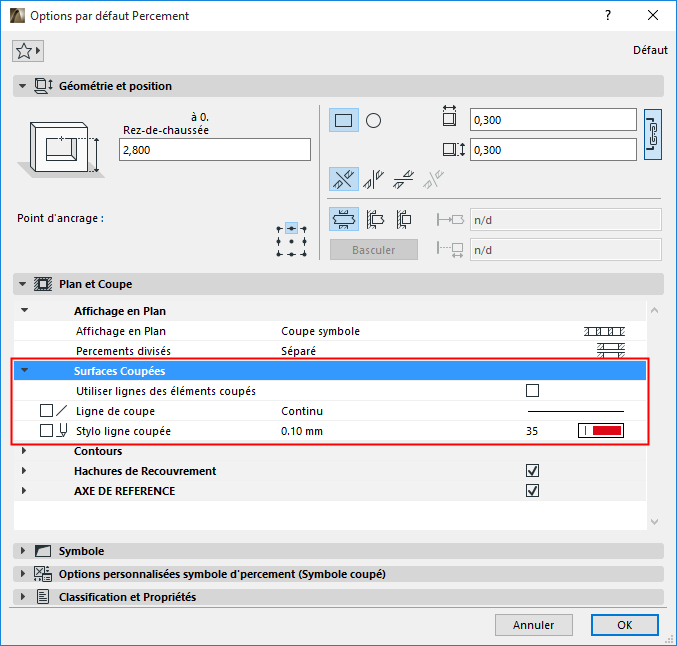
Task: Open the red pen color swatch
Action: point(601,431)
